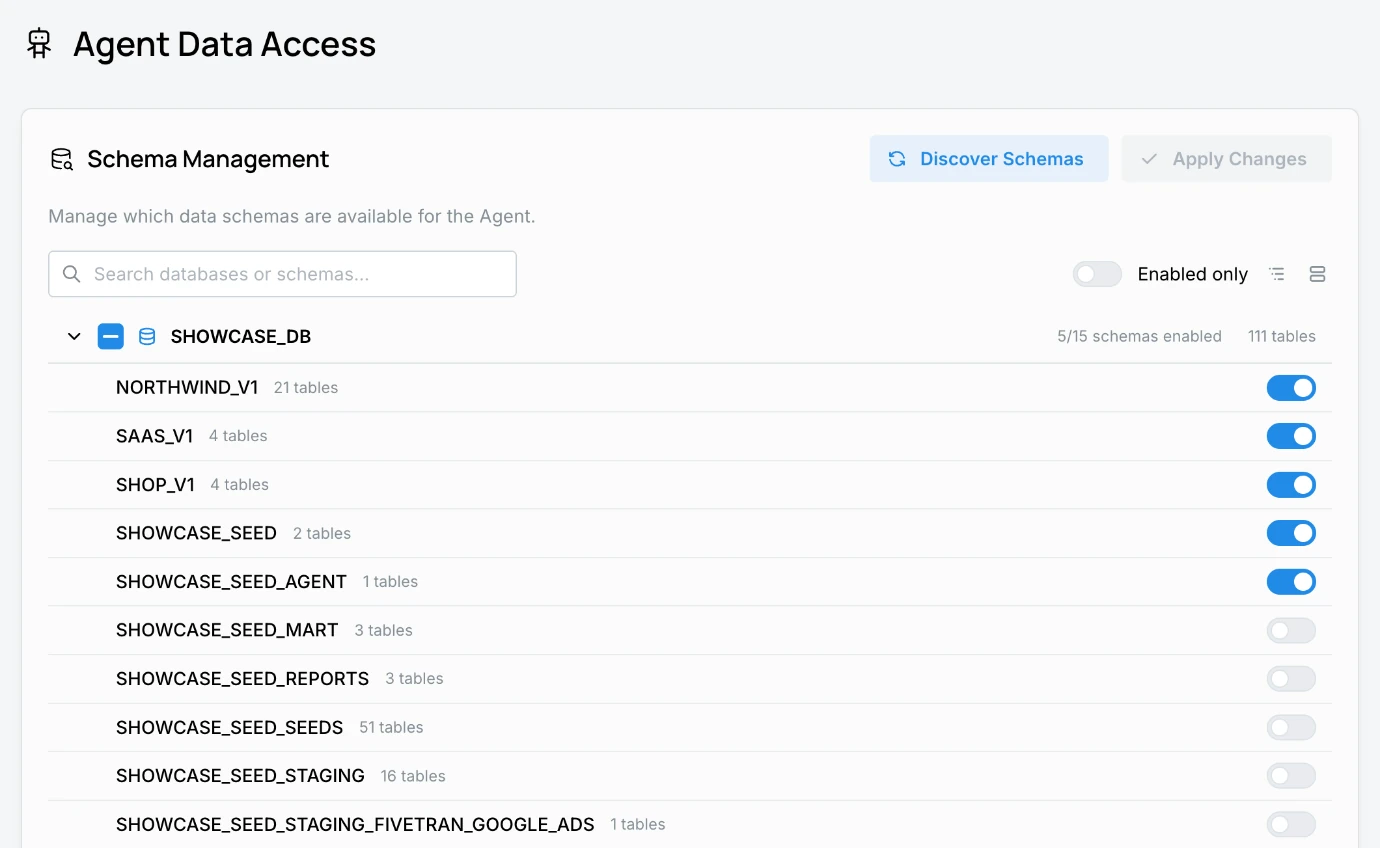Click the '2 tables' label
Viewport: 1380px width, 848px height.
(x=322, y=533)
